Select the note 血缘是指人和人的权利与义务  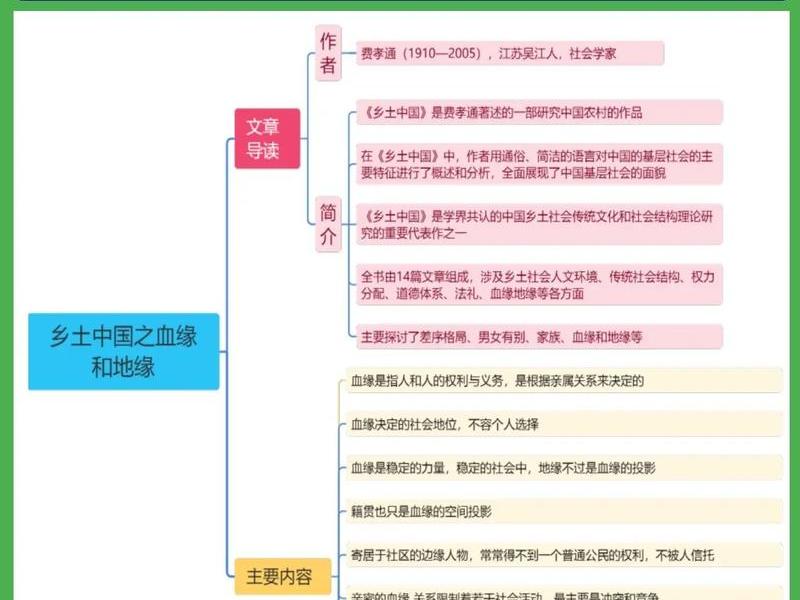point(564,381)
